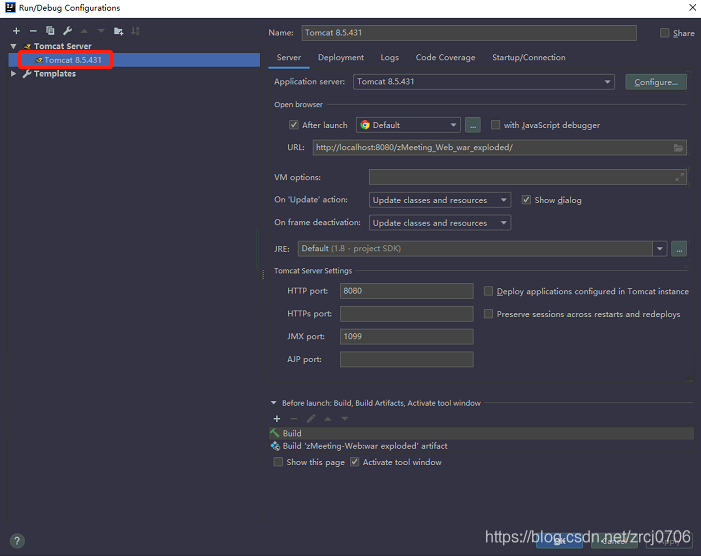
Task: Click the HTTPs port field
Action: [x=406, y=314]
